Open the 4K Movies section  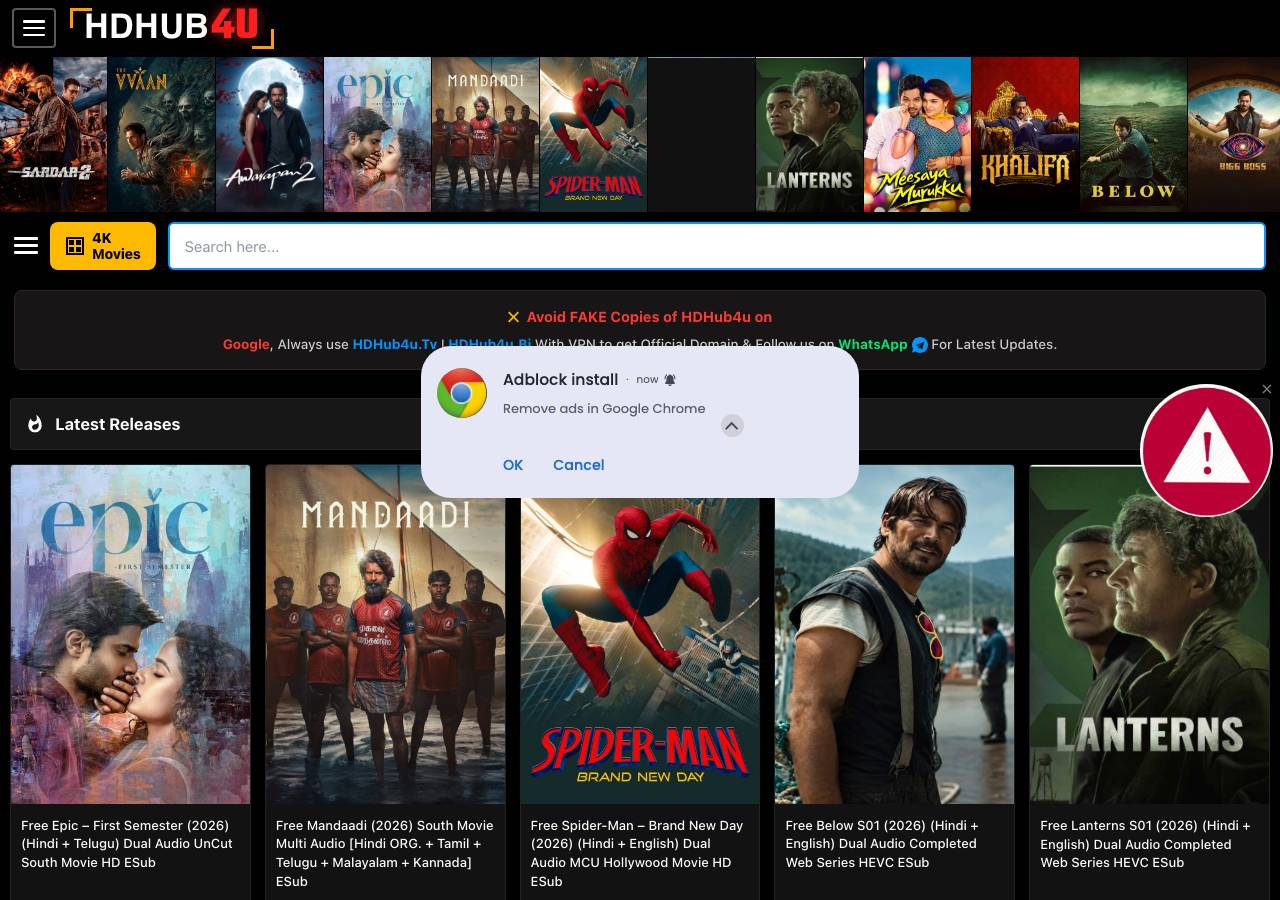pos(103,246)
